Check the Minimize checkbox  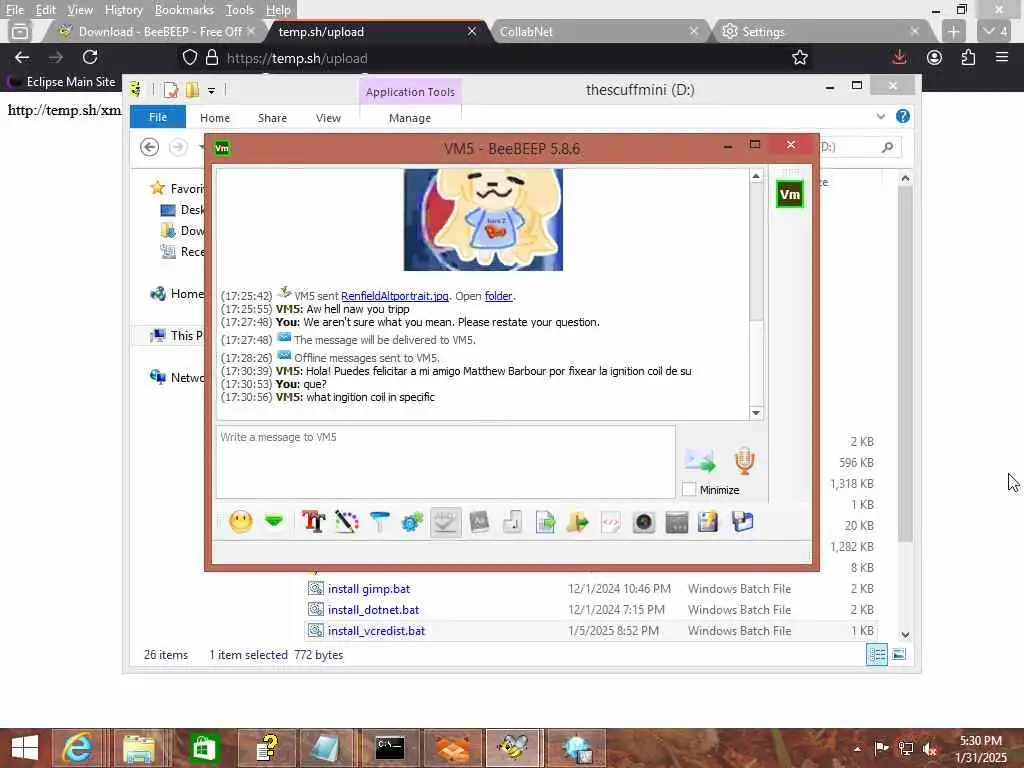point(689,489)
